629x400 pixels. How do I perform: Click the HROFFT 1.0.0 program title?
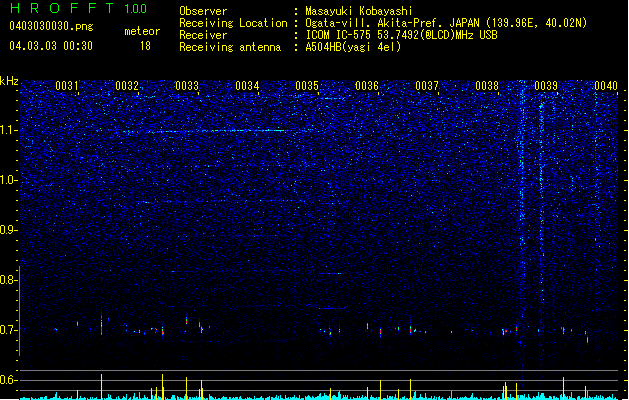tap(79, 8)
